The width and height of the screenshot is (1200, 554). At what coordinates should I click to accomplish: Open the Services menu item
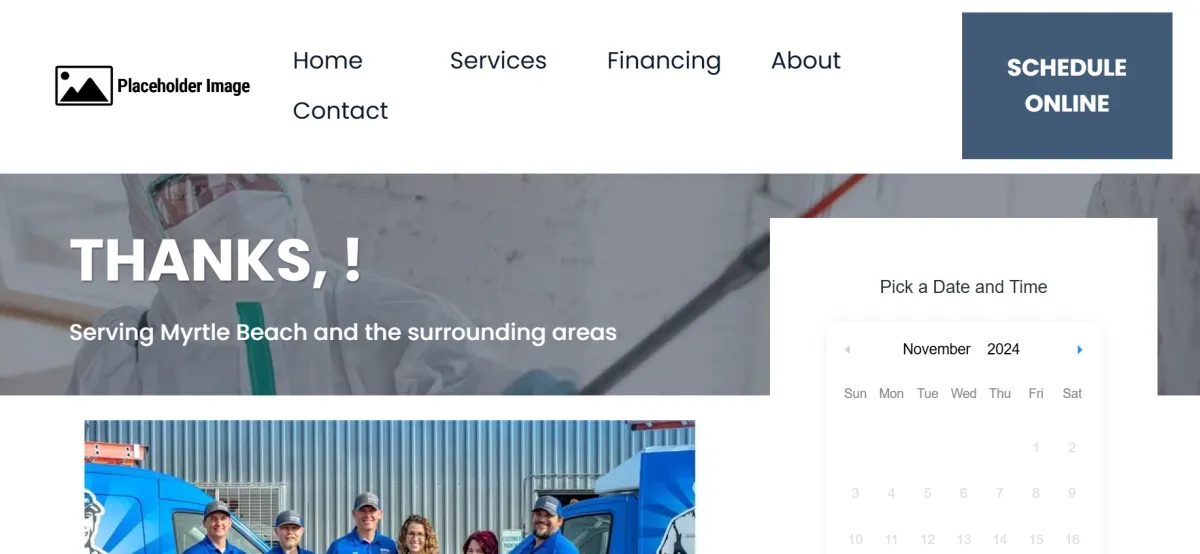point(498,61)
